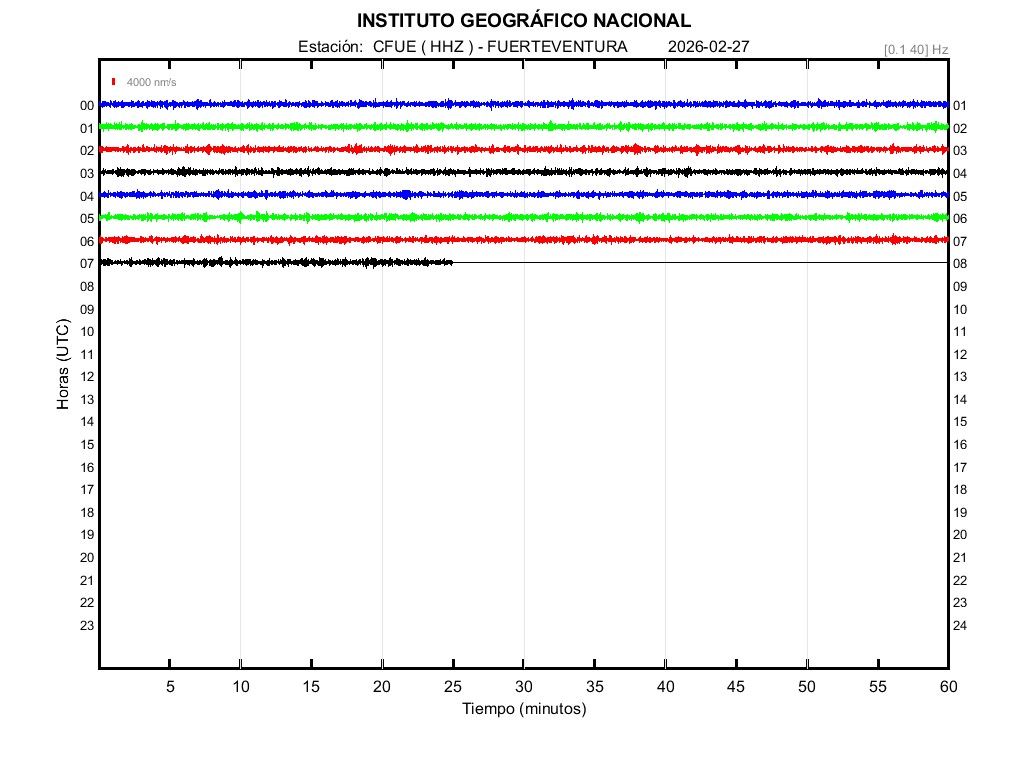Click the black seismic trace for hour 03
1024x768 pixels.
523,172
